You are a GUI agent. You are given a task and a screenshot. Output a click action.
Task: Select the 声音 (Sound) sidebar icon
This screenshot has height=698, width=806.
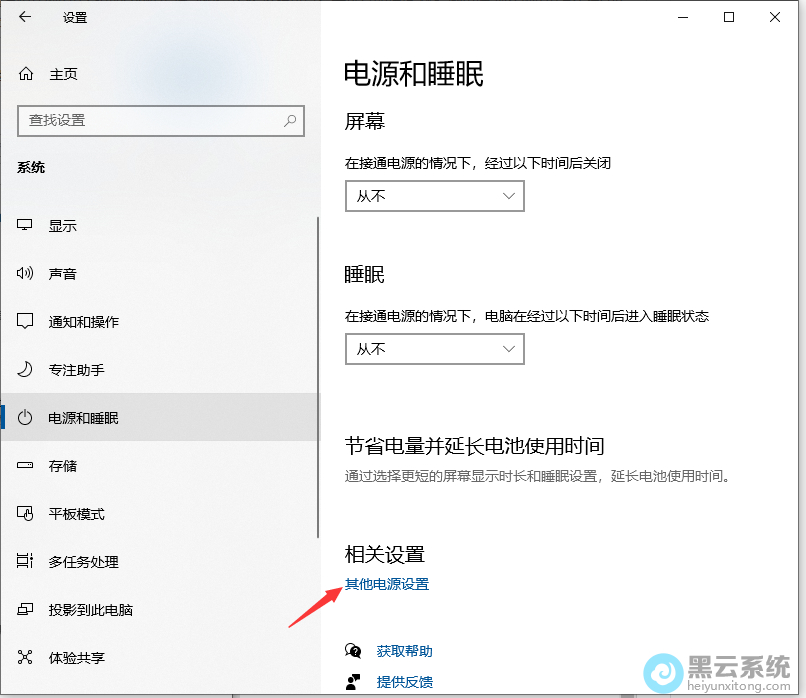click(x=27, y=273)
